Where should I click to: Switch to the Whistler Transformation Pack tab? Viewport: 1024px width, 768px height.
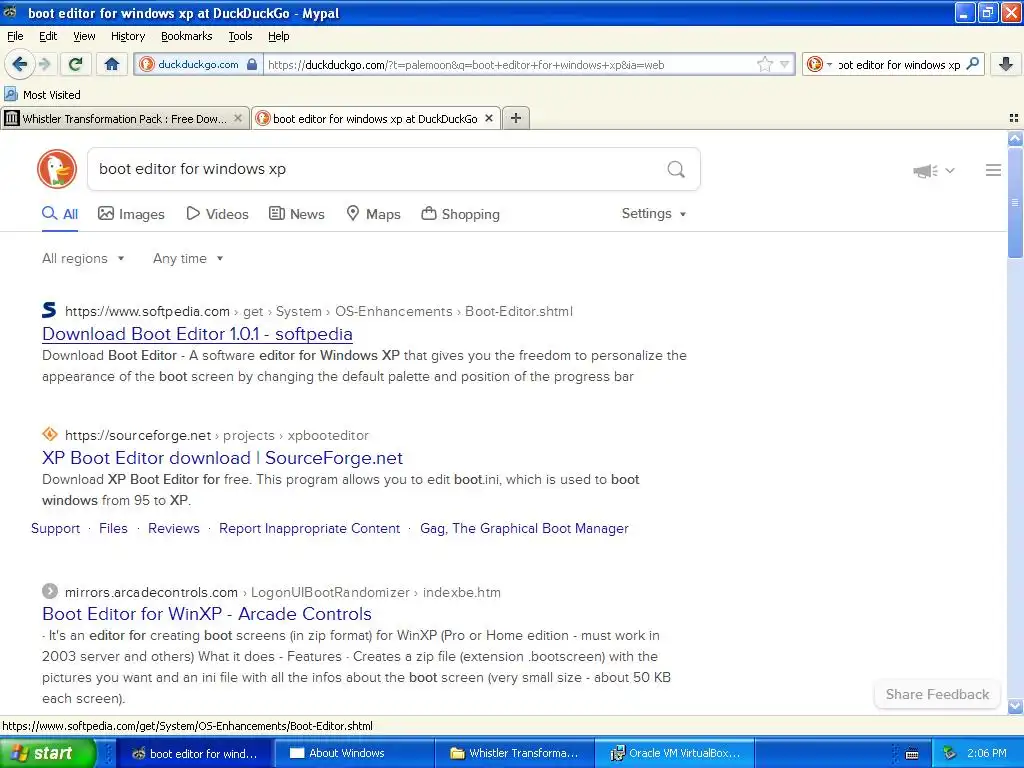(124, 118)
